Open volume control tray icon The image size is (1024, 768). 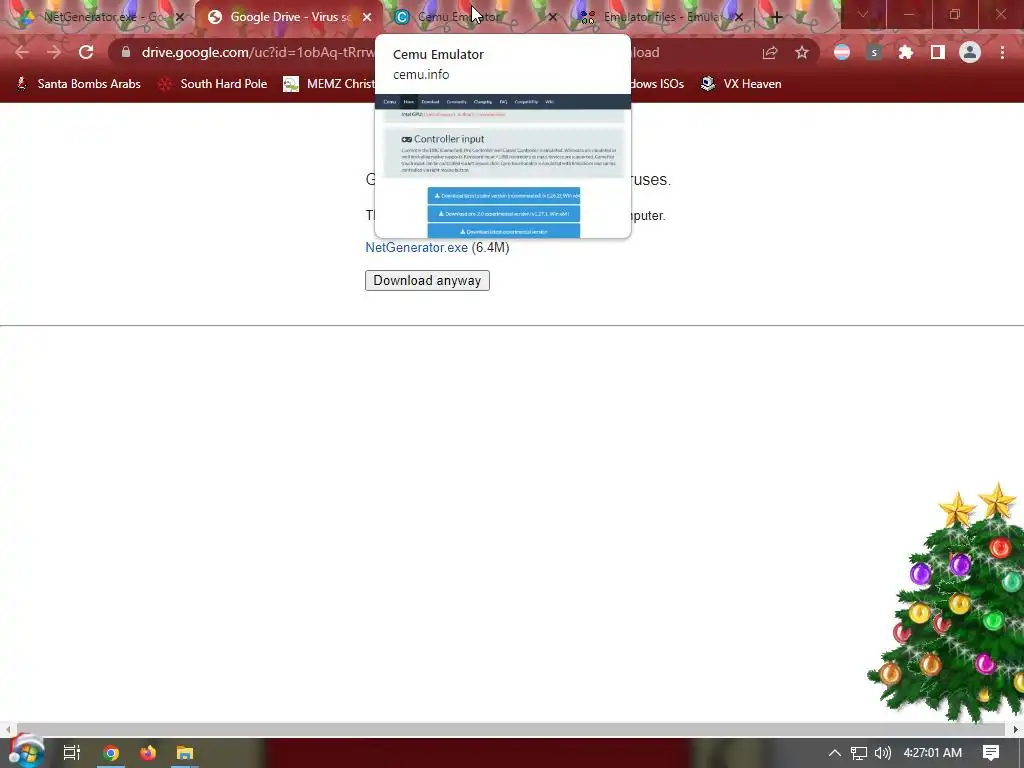[x=882, y=753]
